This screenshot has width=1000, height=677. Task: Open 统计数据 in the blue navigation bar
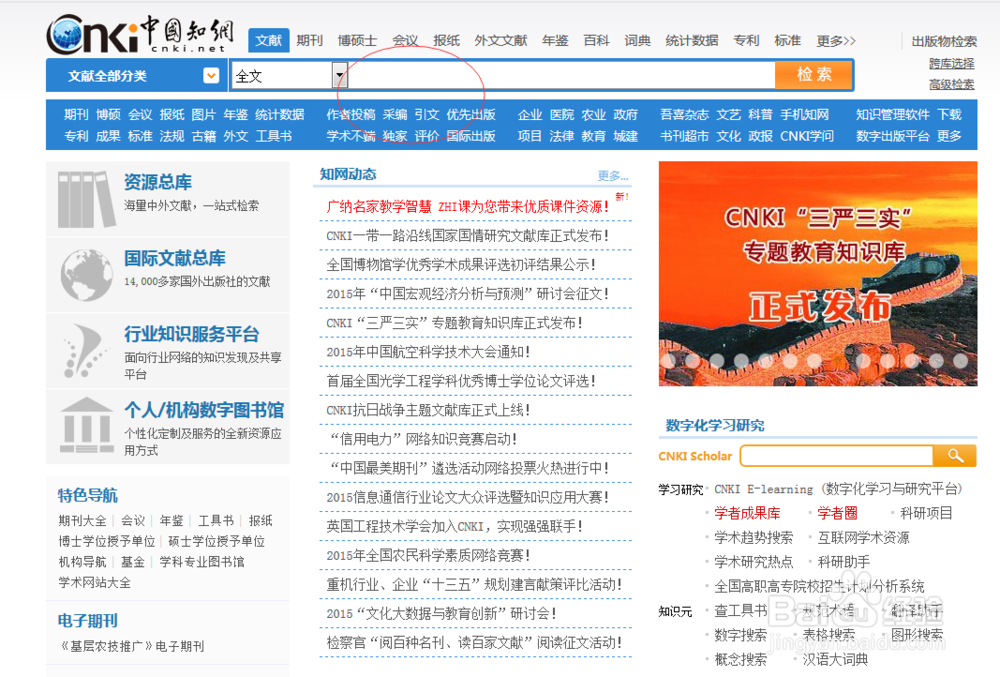point(279,115)
